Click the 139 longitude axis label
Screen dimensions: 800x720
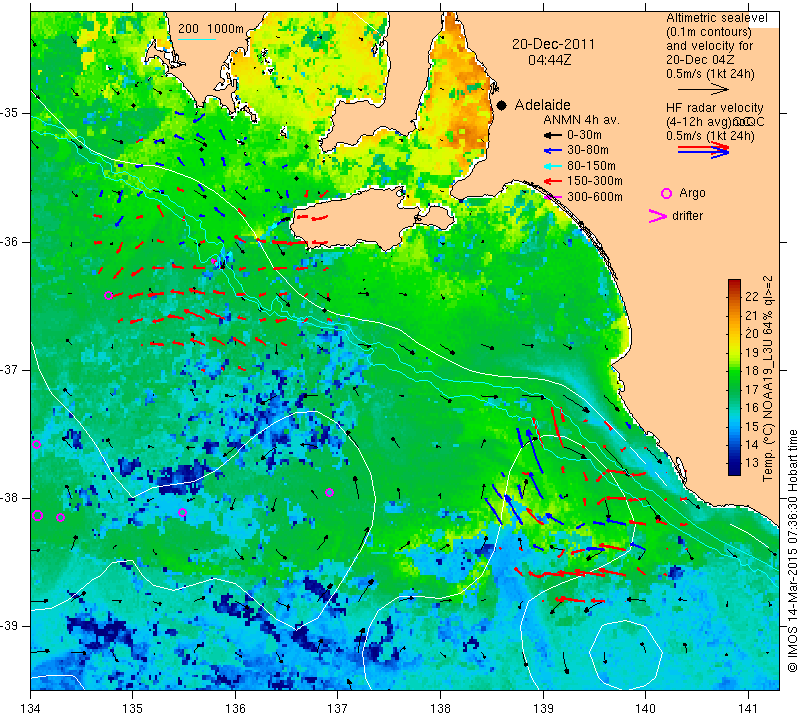tap(543, 708)
